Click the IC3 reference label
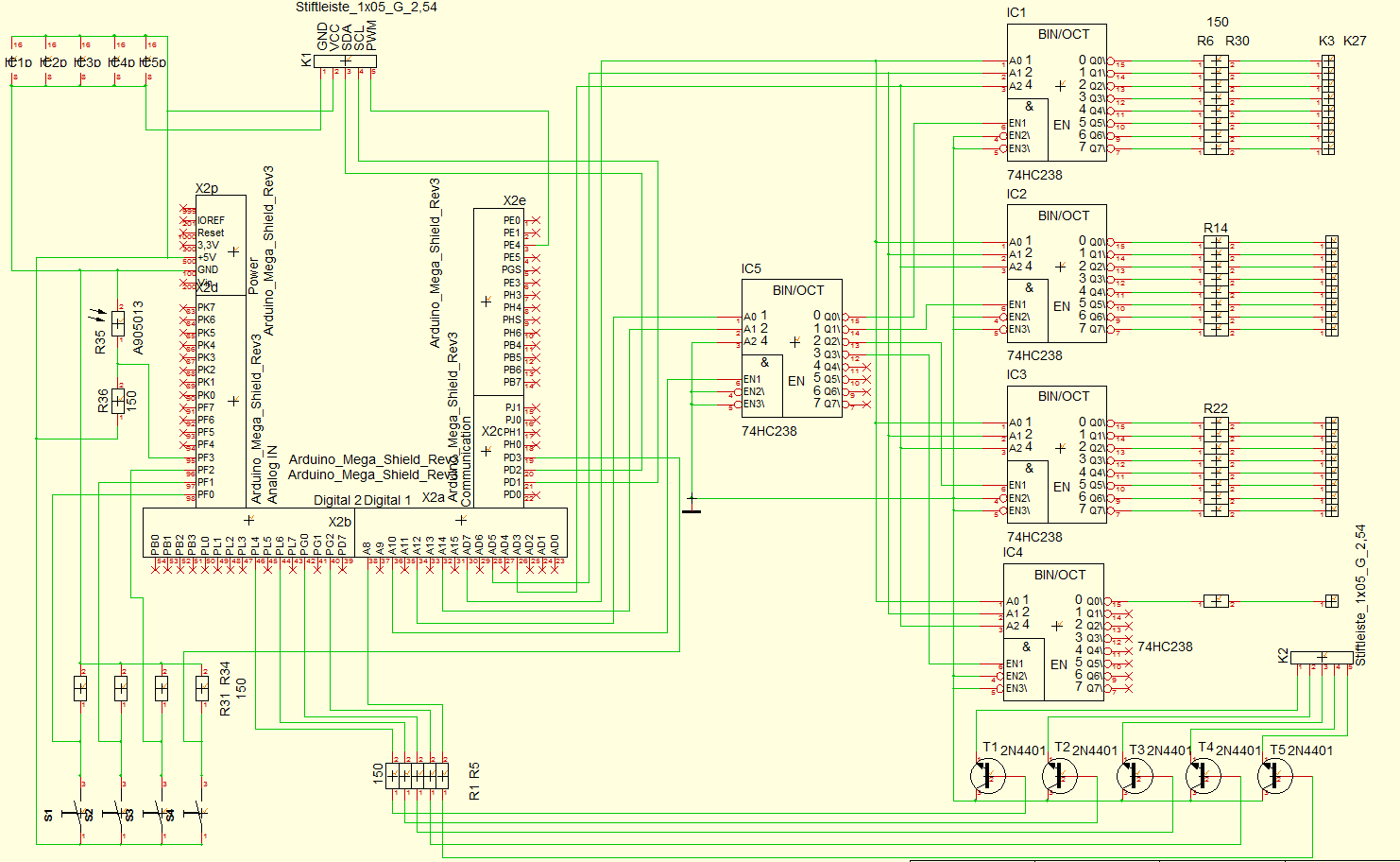The width and height of the screenshot is (1400, 862). coord(1016,374)
